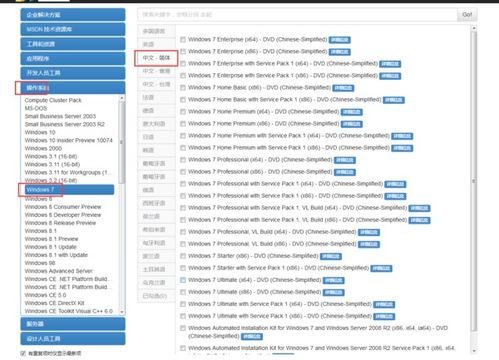The width and height of the screenshot is (499, 360).
Task: Select Windows 2000 in the list
Action: tap(43, 148)
